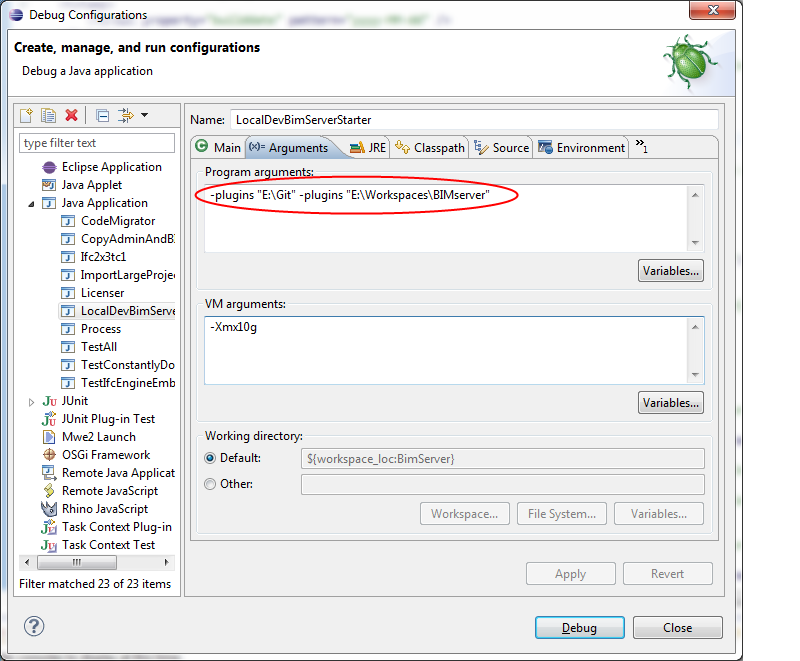Click the Collapse All toolbar icon
Image resolution: width=800 pixels, height=661 pixels.
tap(103, 116)
